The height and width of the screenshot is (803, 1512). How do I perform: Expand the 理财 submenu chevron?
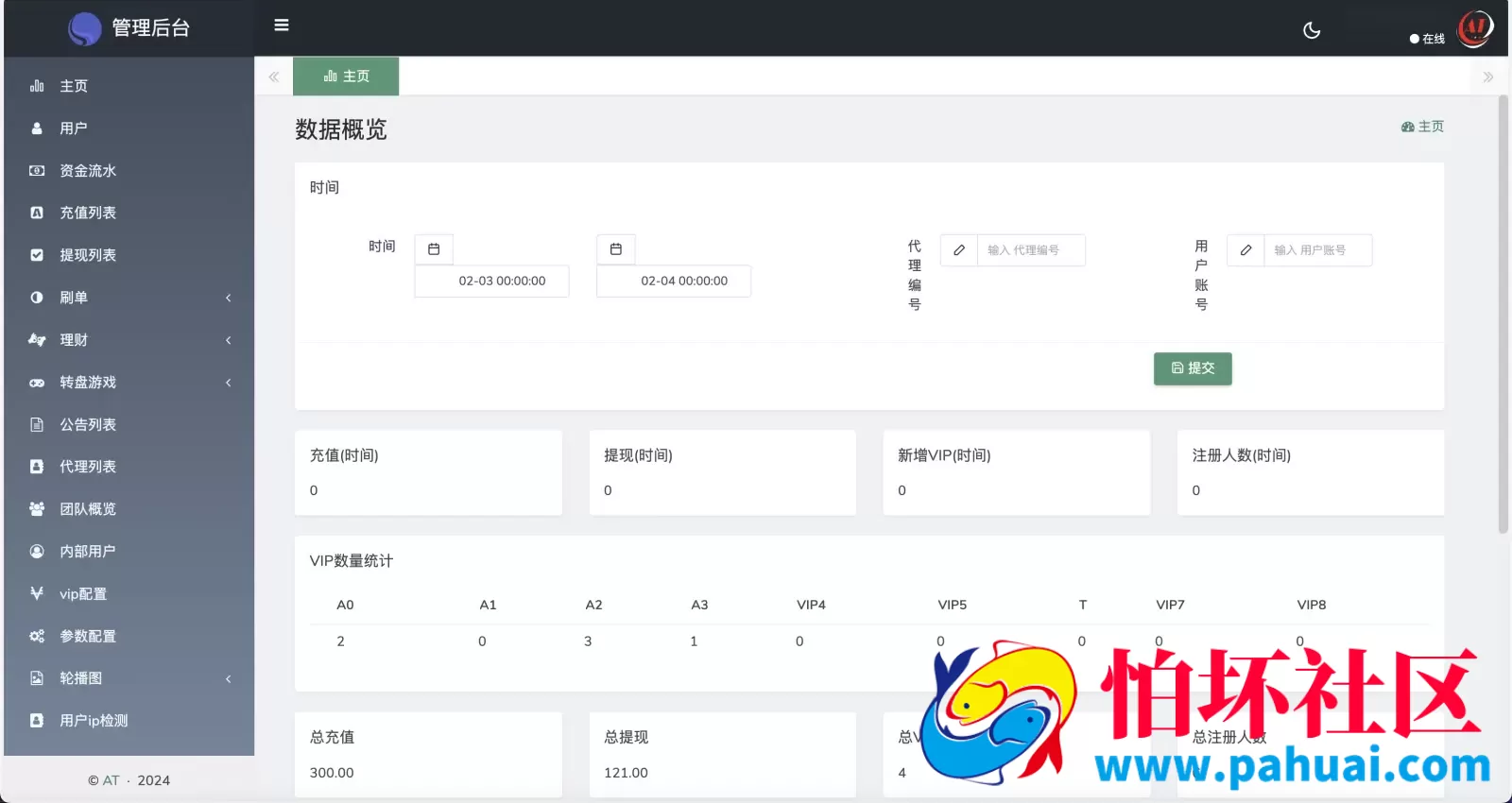click(229, 340)
